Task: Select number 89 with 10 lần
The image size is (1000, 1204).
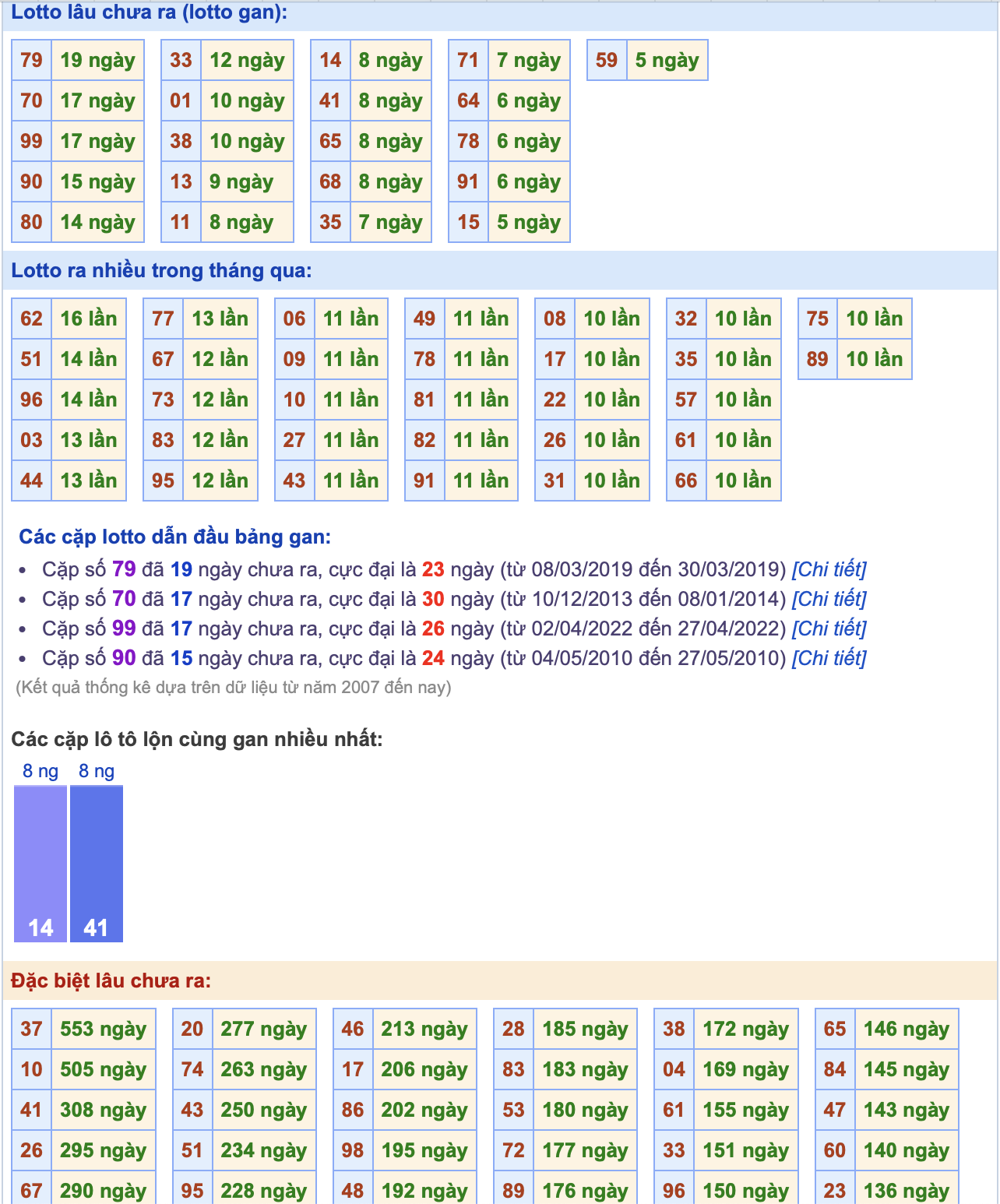Action: pyautogui.click(x=818, y=359)
